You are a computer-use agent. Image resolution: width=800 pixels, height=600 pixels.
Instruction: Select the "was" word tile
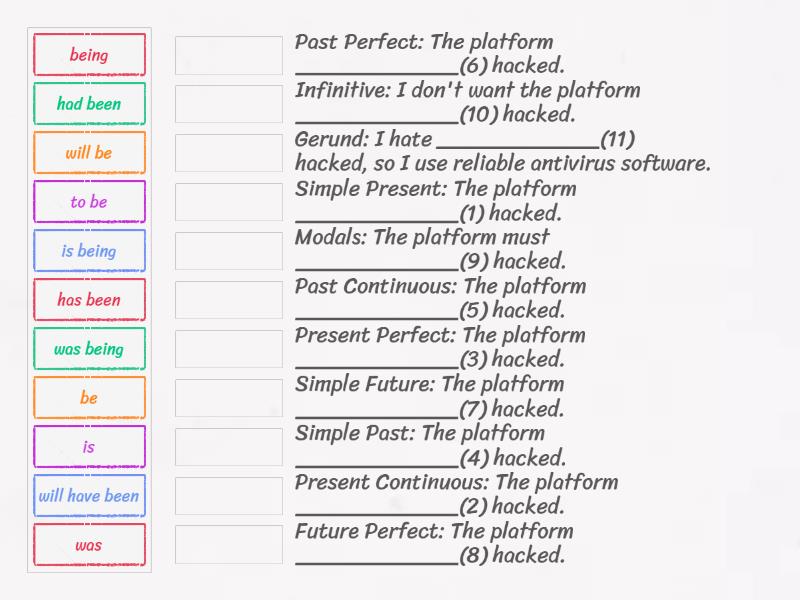pyautogui.click(x=89, y=544)
